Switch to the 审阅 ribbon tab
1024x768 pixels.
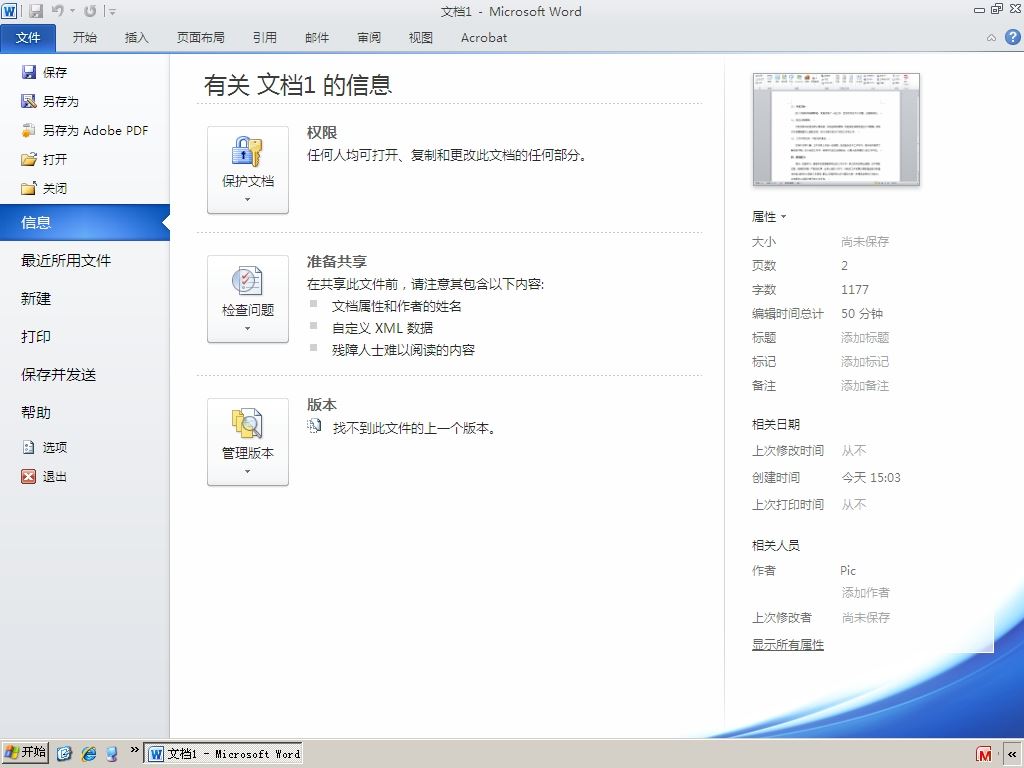tap(369, 38)
